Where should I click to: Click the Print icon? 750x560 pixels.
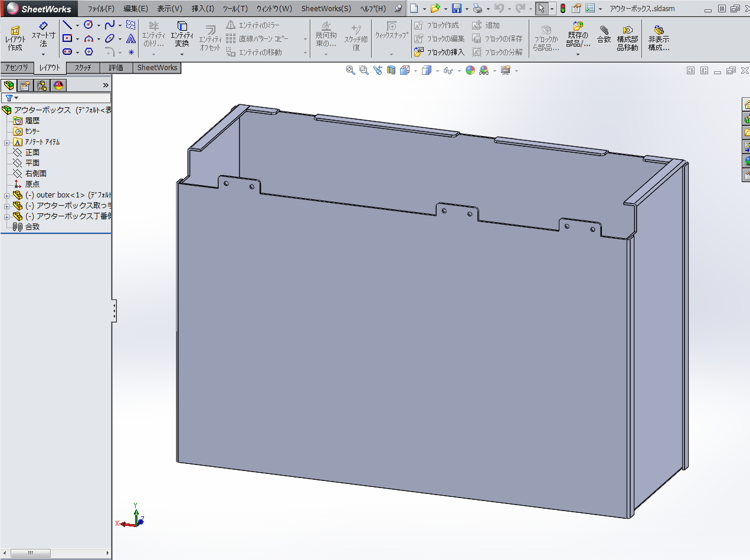coord(477,9)
